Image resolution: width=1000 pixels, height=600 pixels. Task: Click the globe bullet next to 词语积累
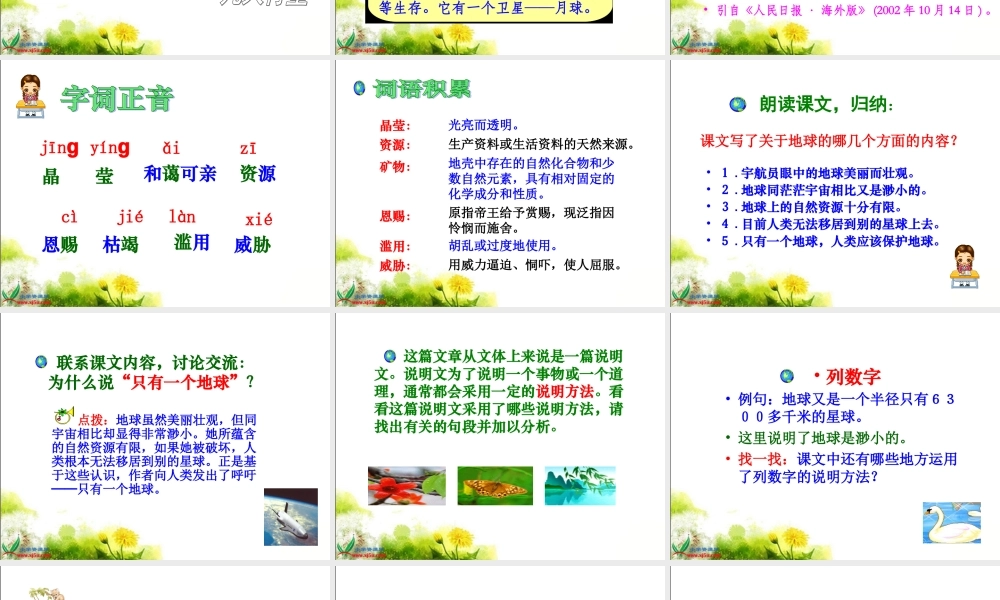359,88
